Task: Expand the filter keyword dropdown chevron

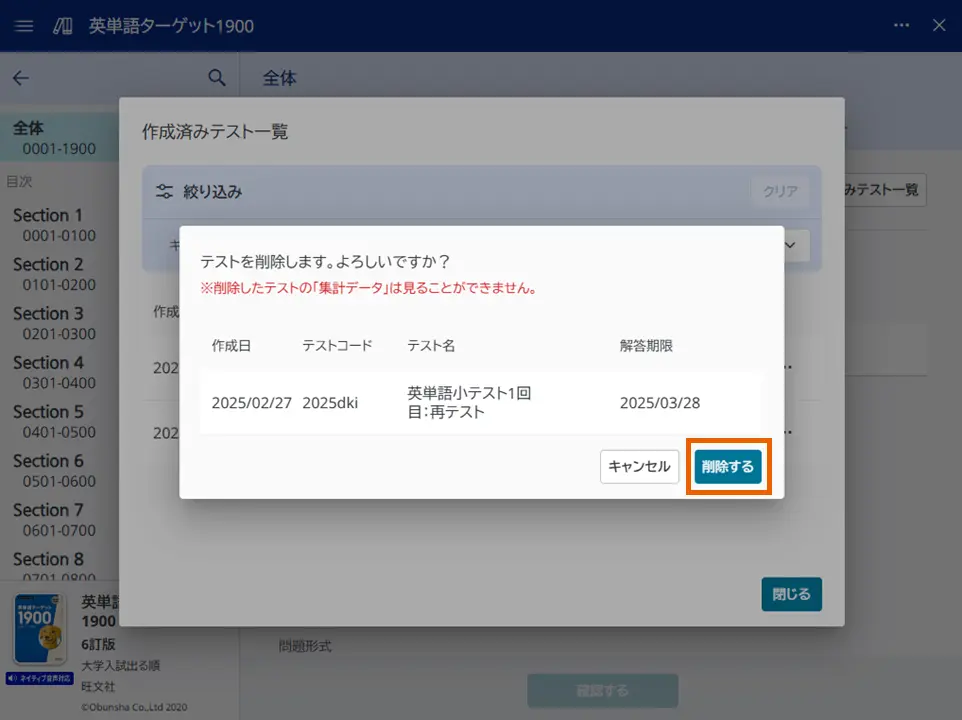Action: (x=789, y=246)
